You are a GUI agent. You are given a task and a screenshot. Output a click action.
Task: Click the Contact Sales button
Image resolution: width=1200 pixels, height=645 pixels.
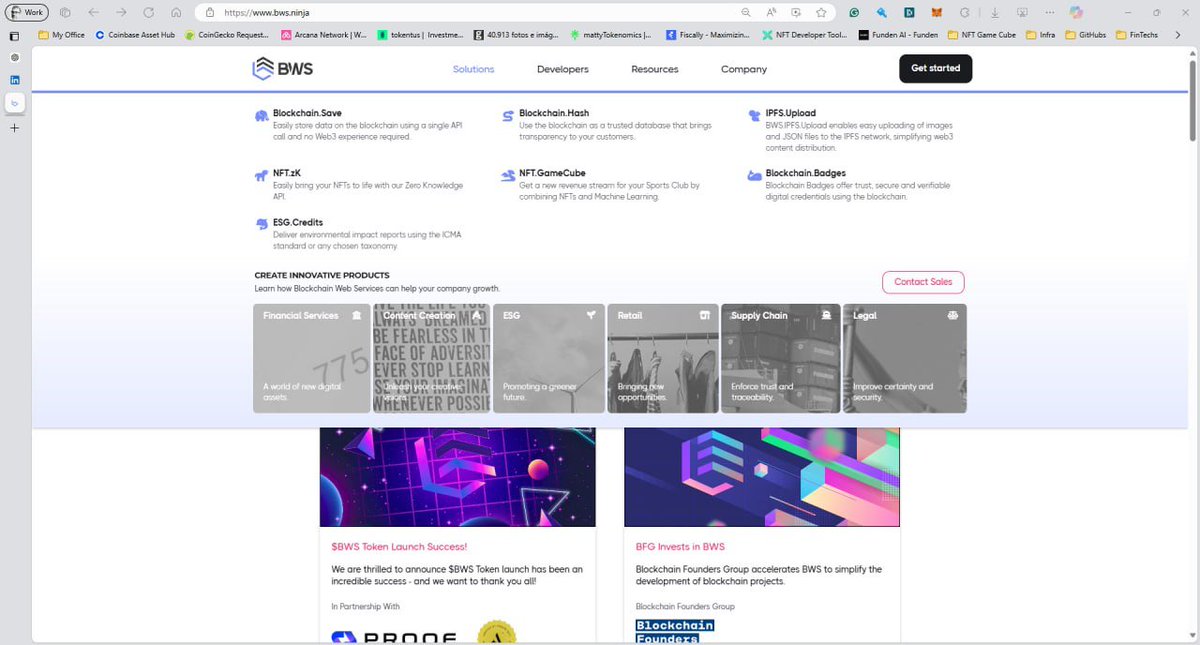point(923,282)
